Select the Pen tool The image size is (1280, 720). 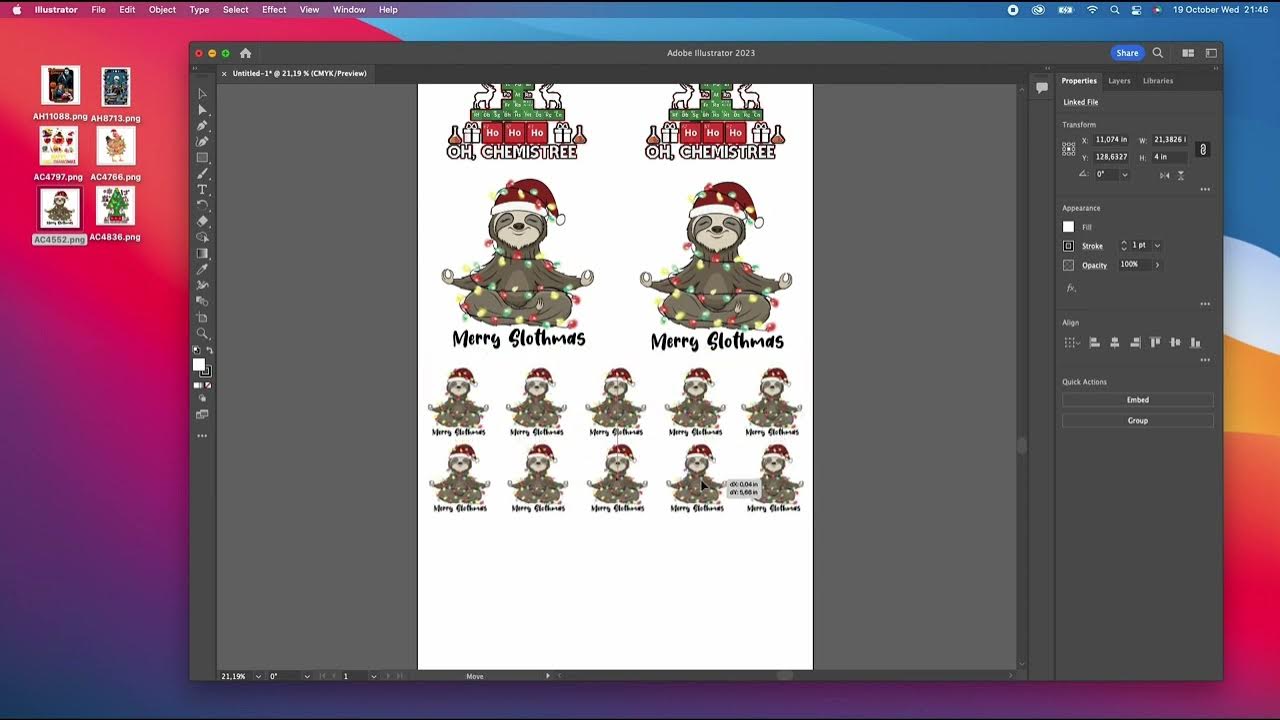pos(202,125)
